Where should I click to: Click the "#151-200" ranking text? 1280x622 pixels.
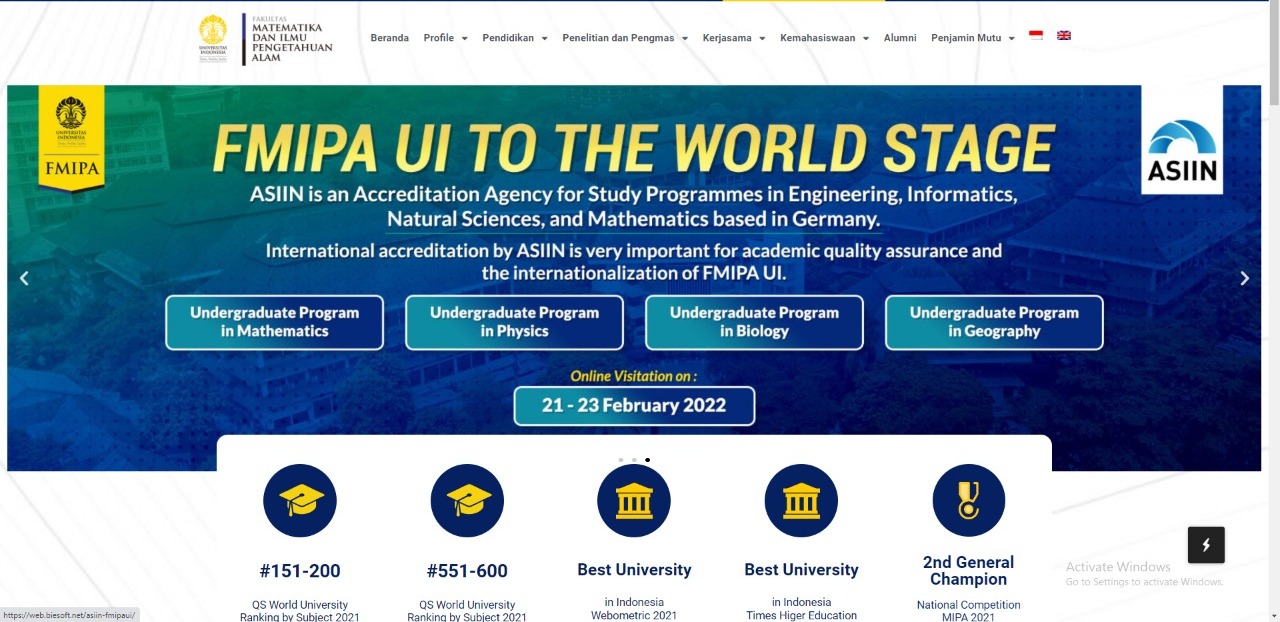pyautogui.click(x=300, y=571)
